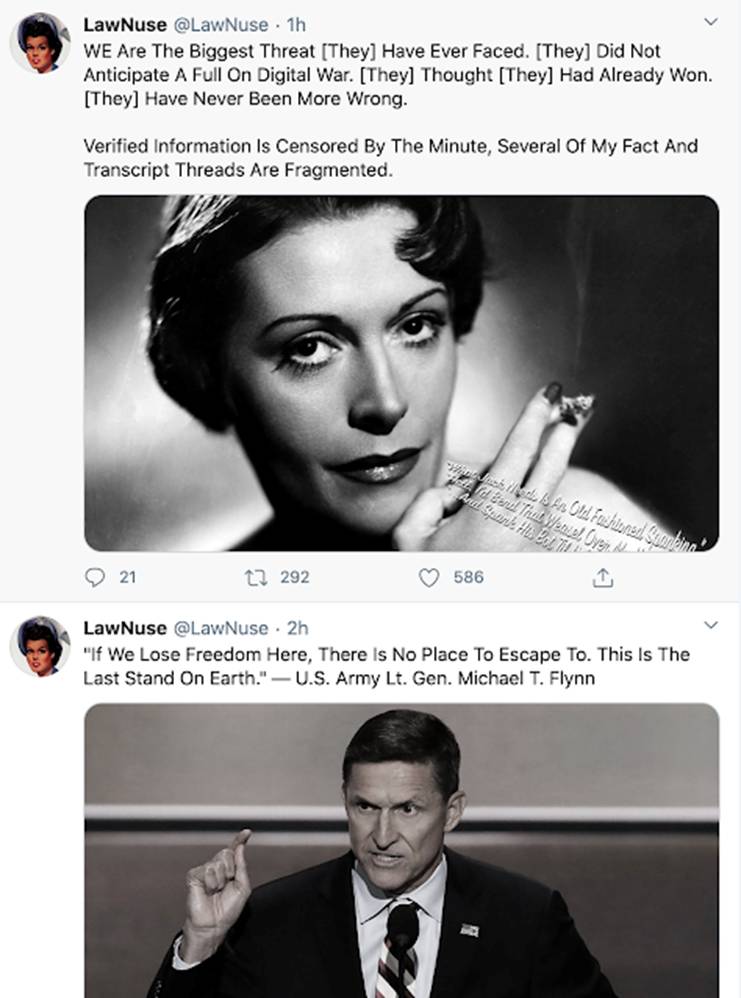741x998 pixels.
Task: Open the chevron menu on the 2h tweet
Action: coord(711,625)
